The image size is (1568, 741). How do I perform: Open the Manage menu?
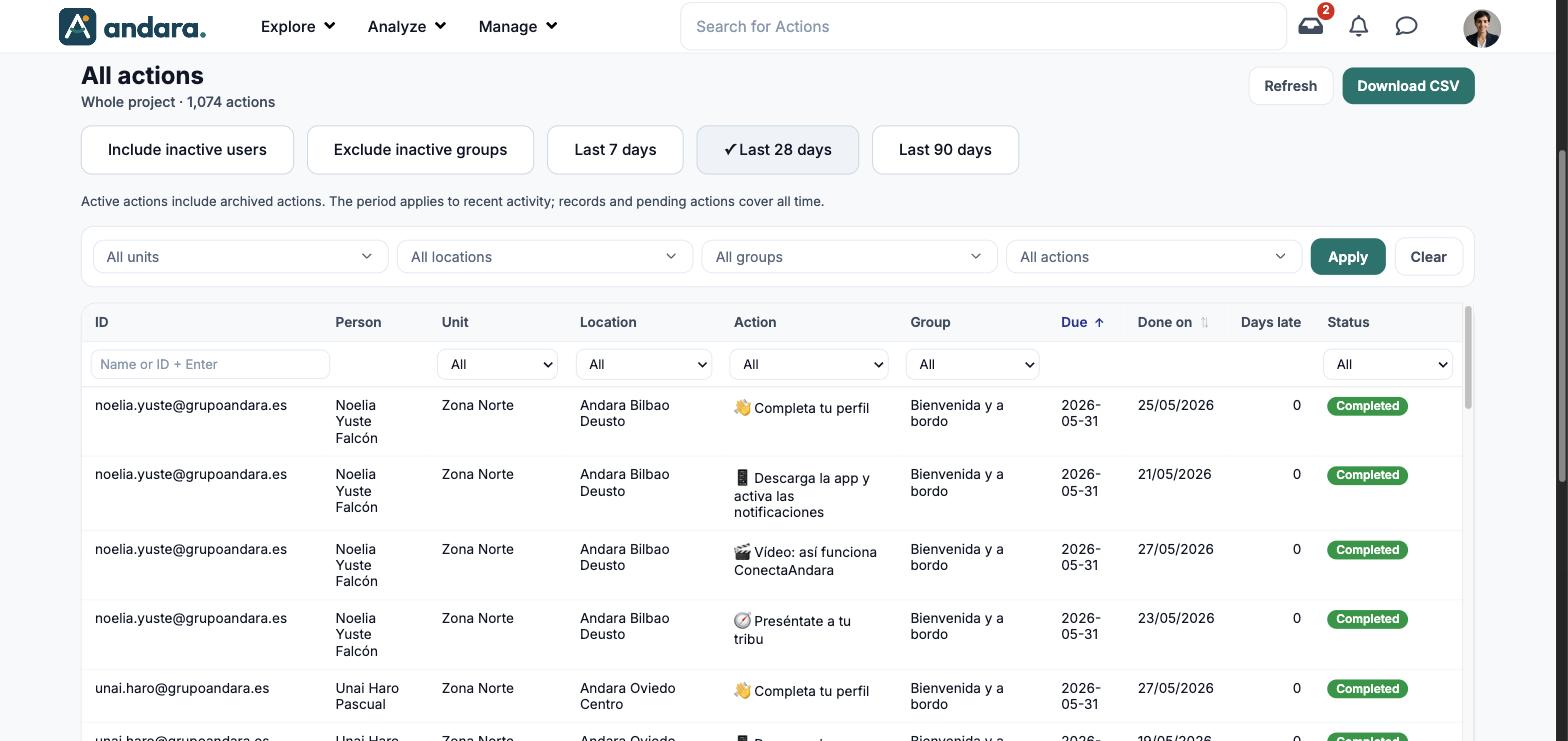point(518,26)
